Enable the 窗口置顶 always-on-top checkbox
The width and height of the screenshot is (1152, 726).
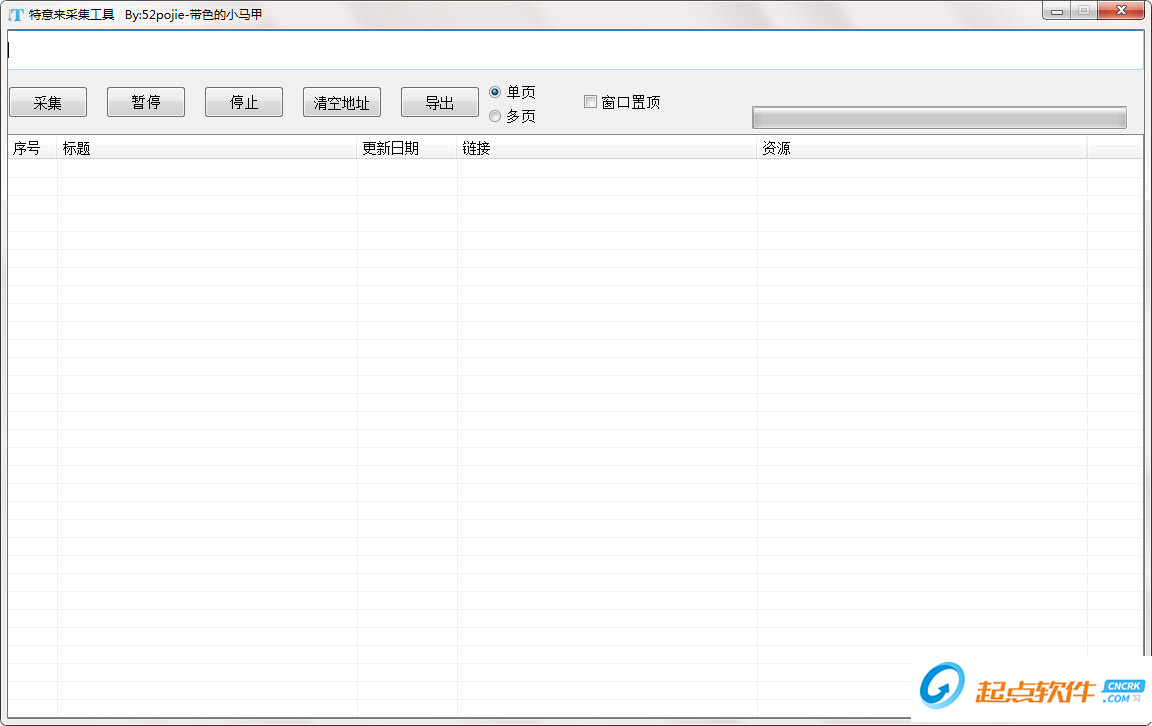[x=590, y=101]
